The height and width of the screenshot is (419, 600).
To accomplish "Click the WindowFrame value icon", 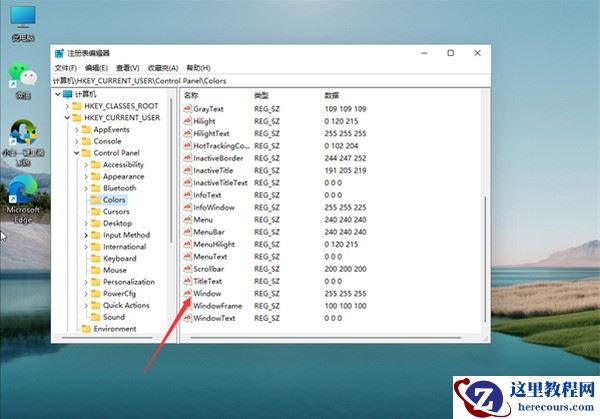I will 188,306.
